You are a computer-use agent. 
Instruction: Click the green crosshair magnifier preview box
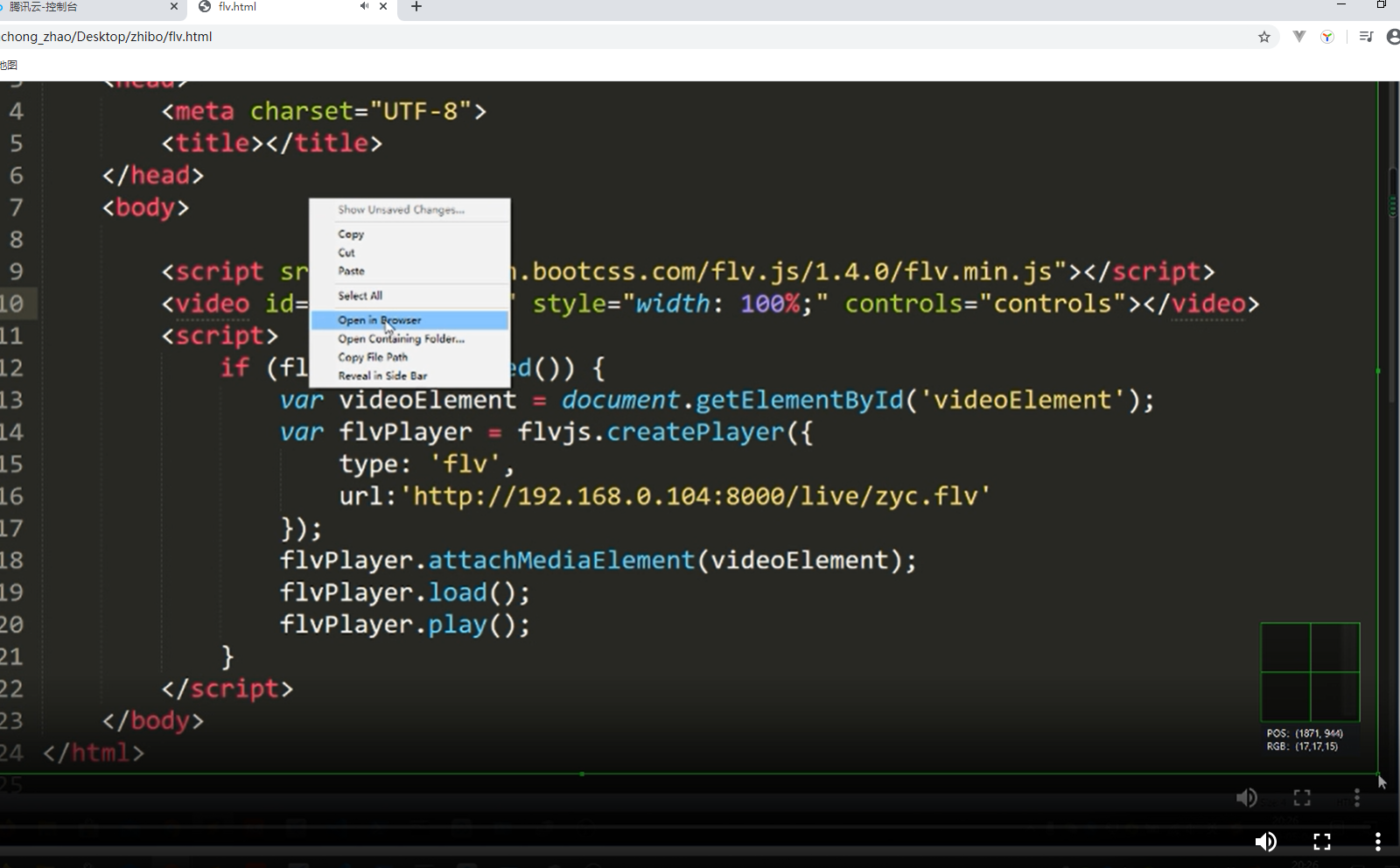click(1310, 672)
